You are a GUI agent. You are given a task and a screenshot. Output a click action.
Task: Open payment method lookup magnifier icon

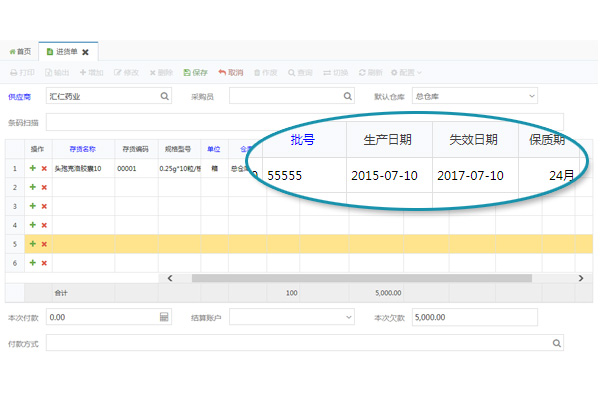click(x=557, y=343)
